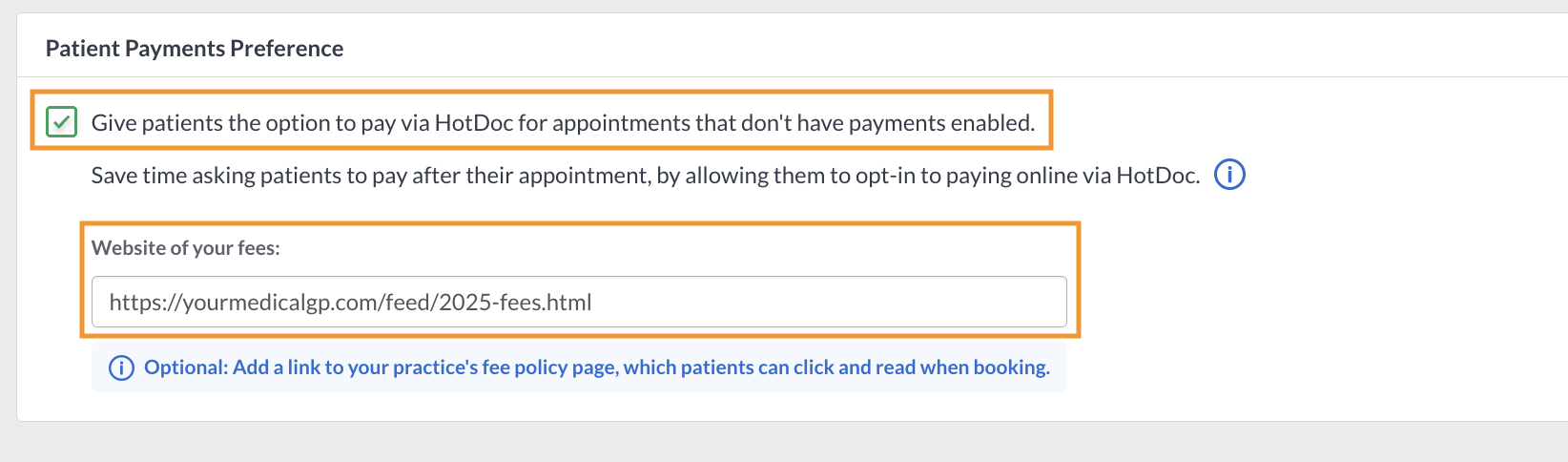Place cursor after "2025-fees.html" in the URL field
Image resolution: width=1568 pixels, height=462 pixels.
[x=594, y=303]
